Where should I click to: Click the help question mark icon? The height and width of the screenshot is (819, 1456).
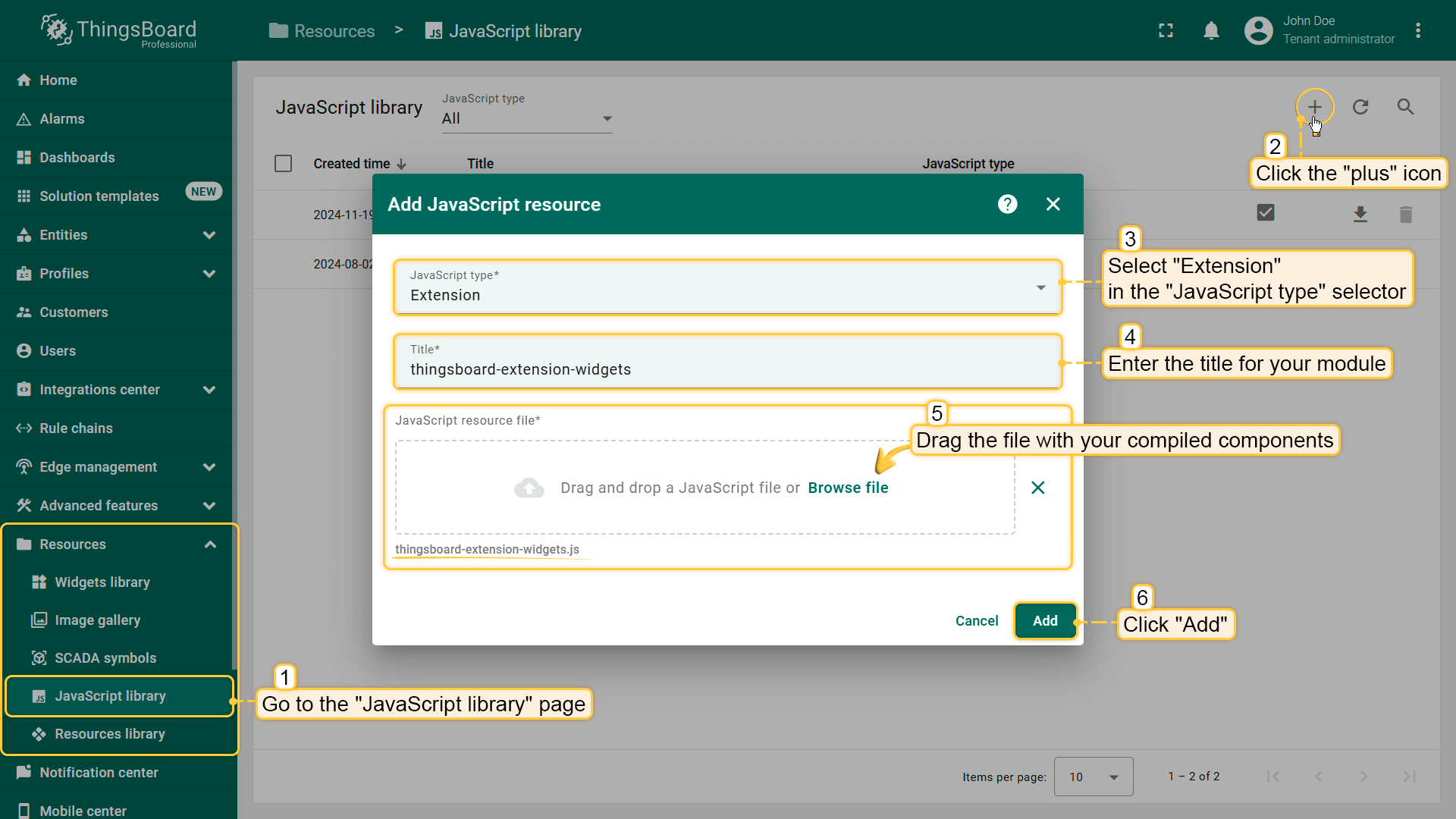(x=1007, y=204)
